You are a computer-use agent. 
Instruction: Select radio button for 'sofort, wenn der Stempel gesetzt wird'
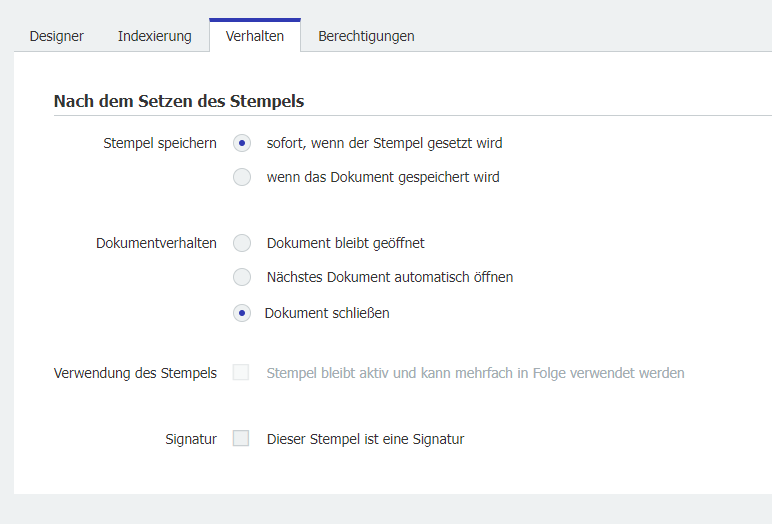pos(242,143)
